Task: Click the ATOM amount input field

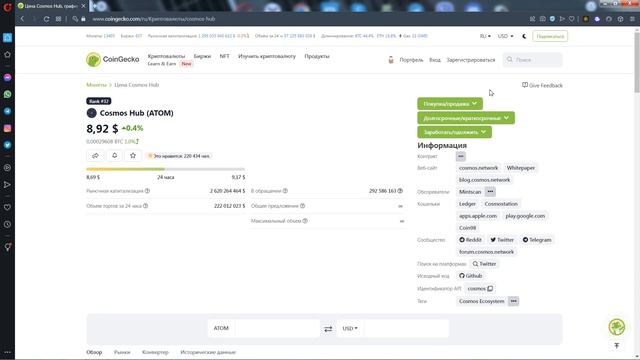Action: coord(277,328)
